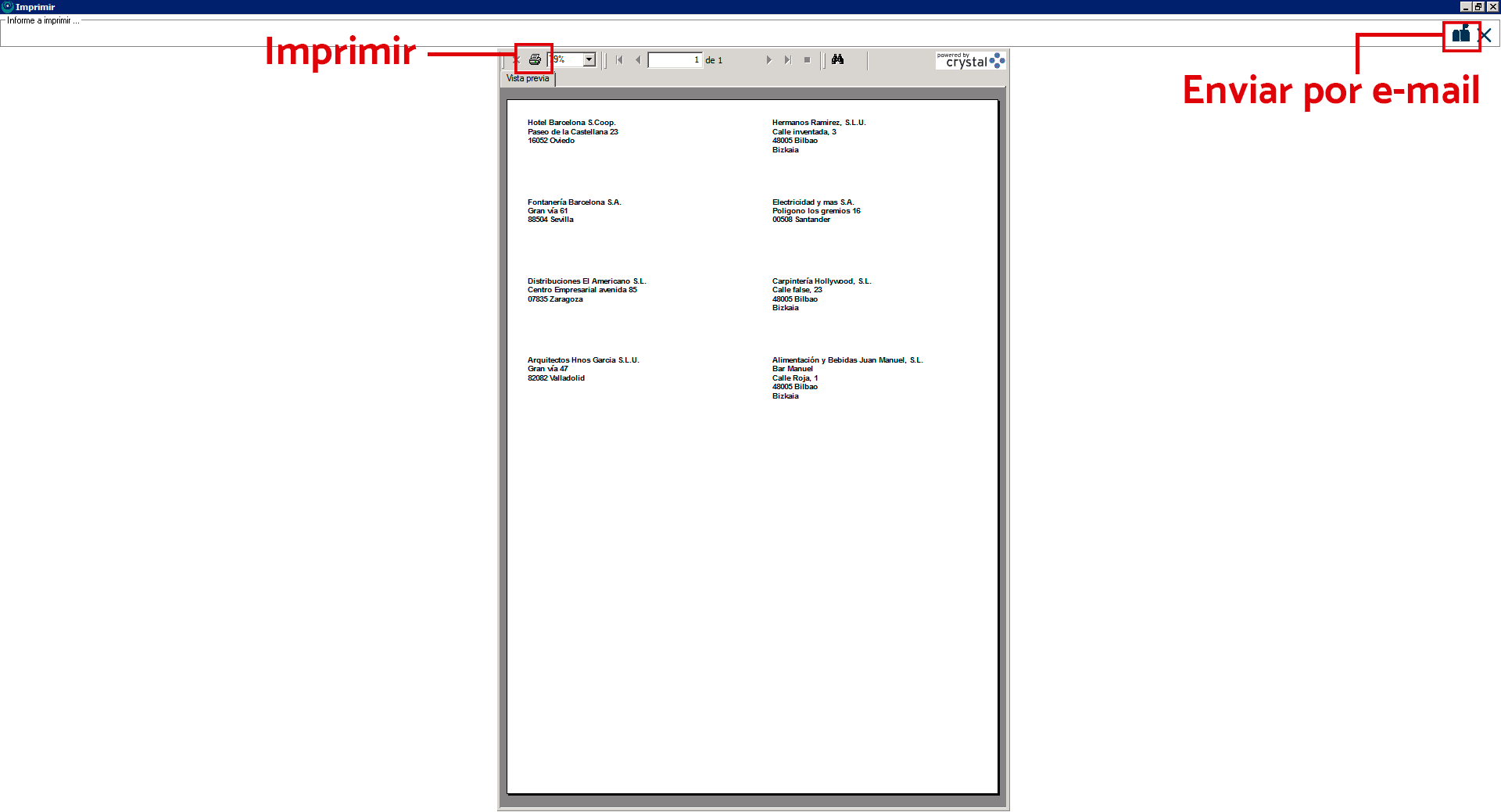
Task: Close the Imprimir window
Action: point(1492,6)
